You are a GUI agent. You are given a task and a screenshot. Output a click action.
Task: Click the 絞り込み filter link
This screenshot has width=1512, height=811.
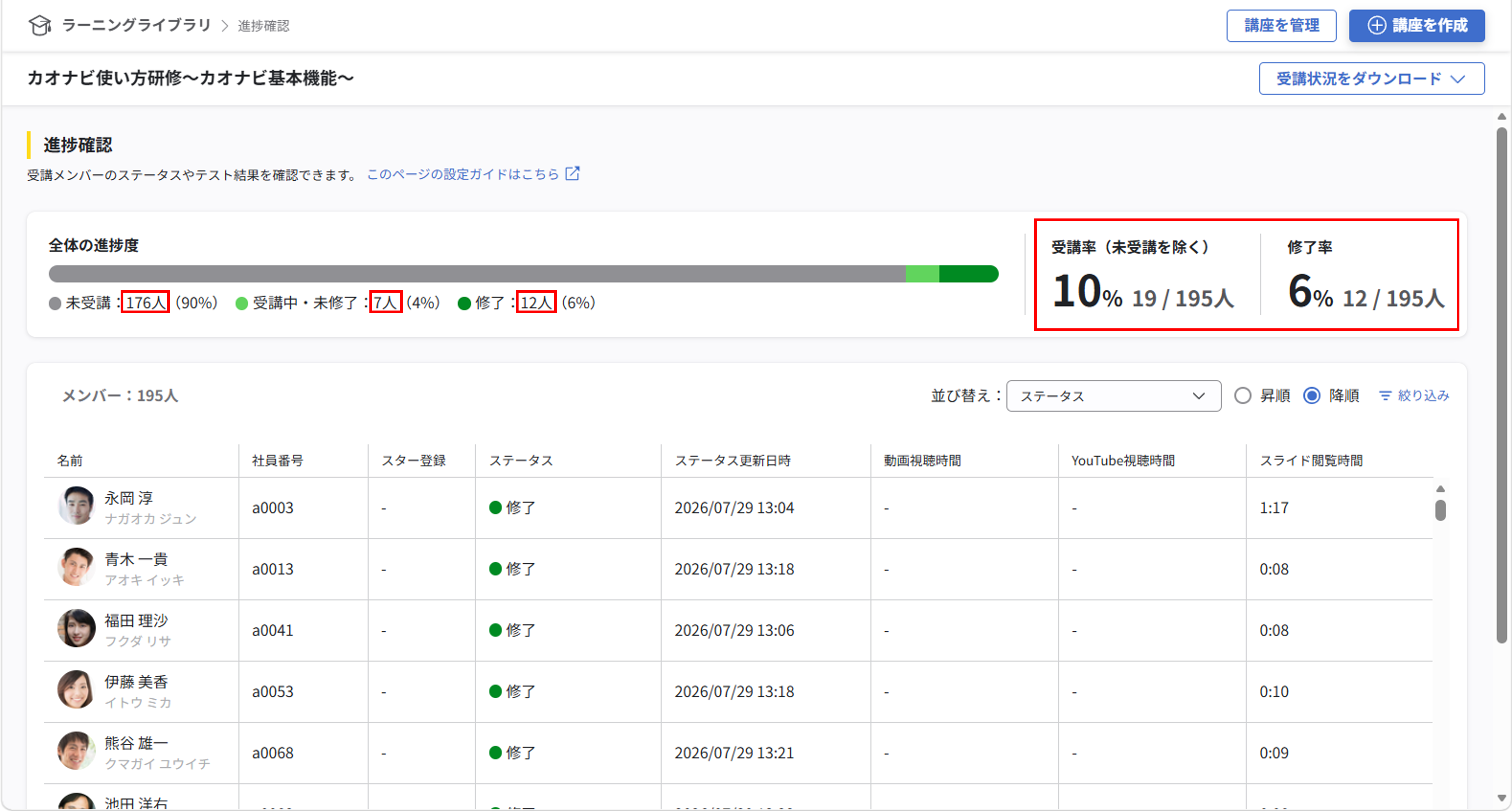pos(1413,396)
